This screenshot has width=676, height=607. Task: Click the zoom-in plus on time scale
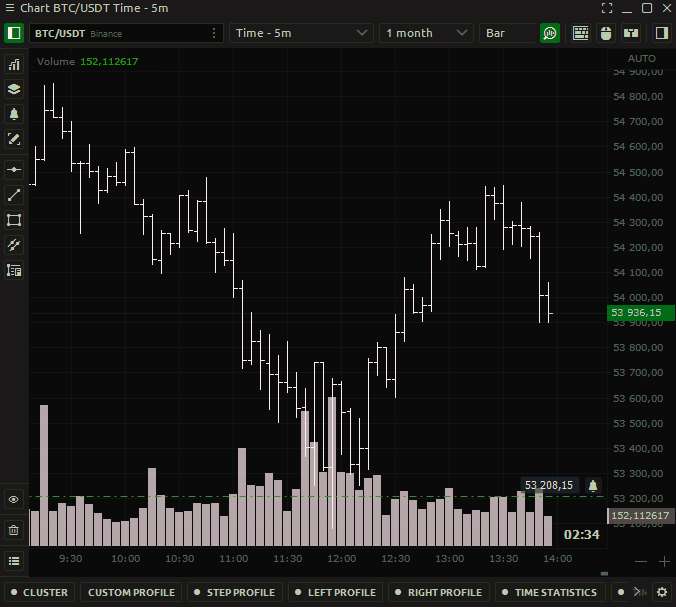pyautogui.click(x=664, y=561)
